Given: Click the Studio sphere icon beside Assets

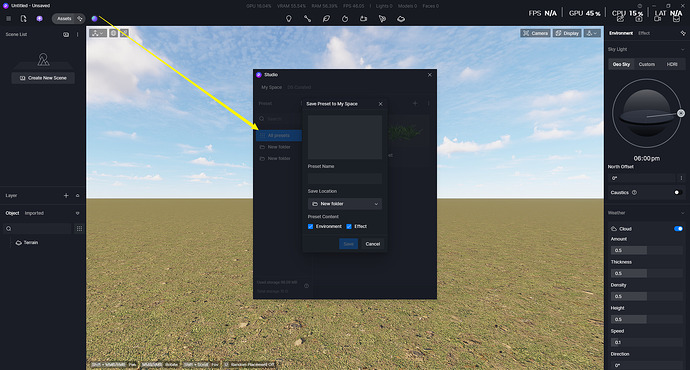Looking at the screenshot, I should tap(94, 19).
